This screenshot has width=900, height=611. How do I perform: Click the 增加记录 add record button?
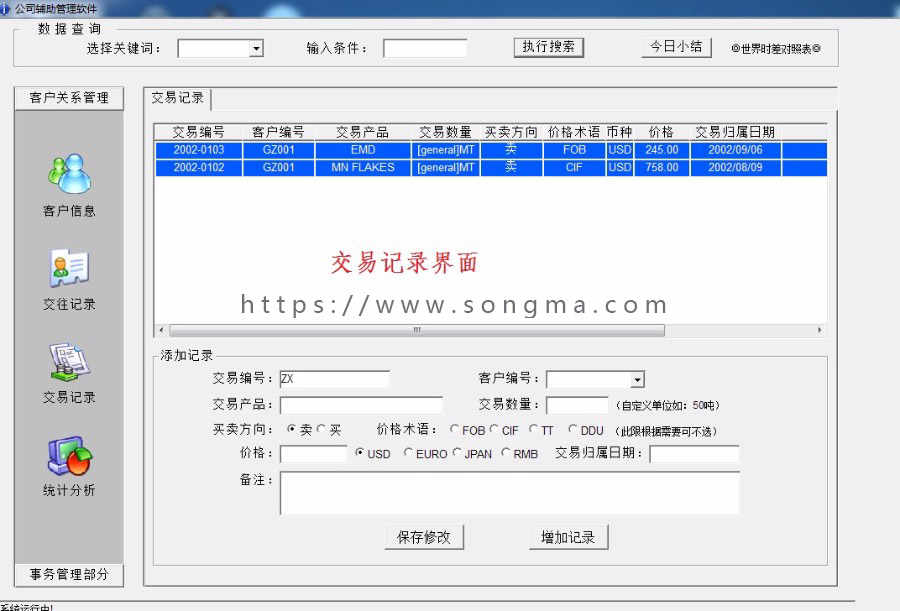(x=568, y=537)
